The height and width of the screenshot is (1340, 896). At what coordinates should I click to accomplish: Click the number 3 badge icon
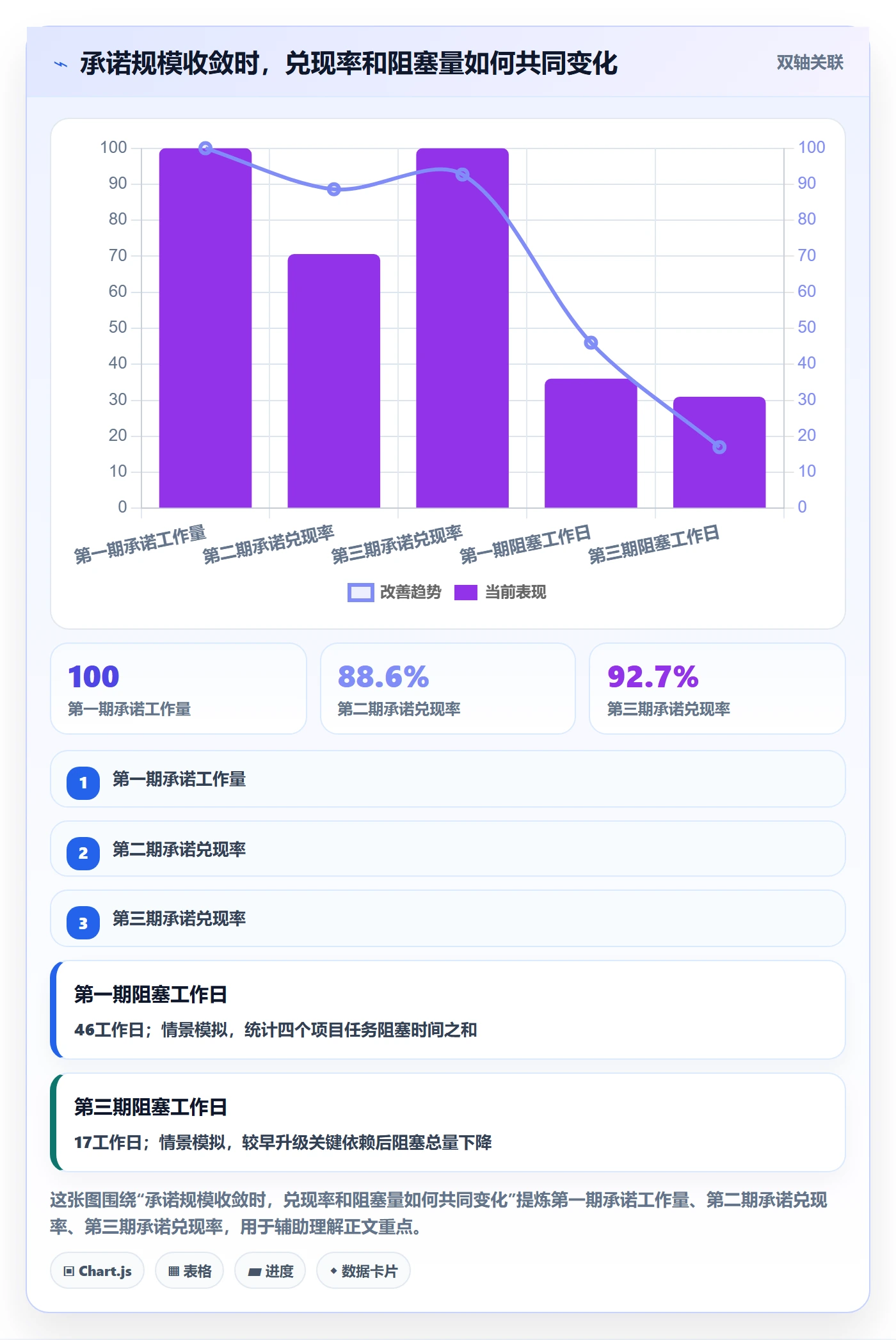[83, 923]
